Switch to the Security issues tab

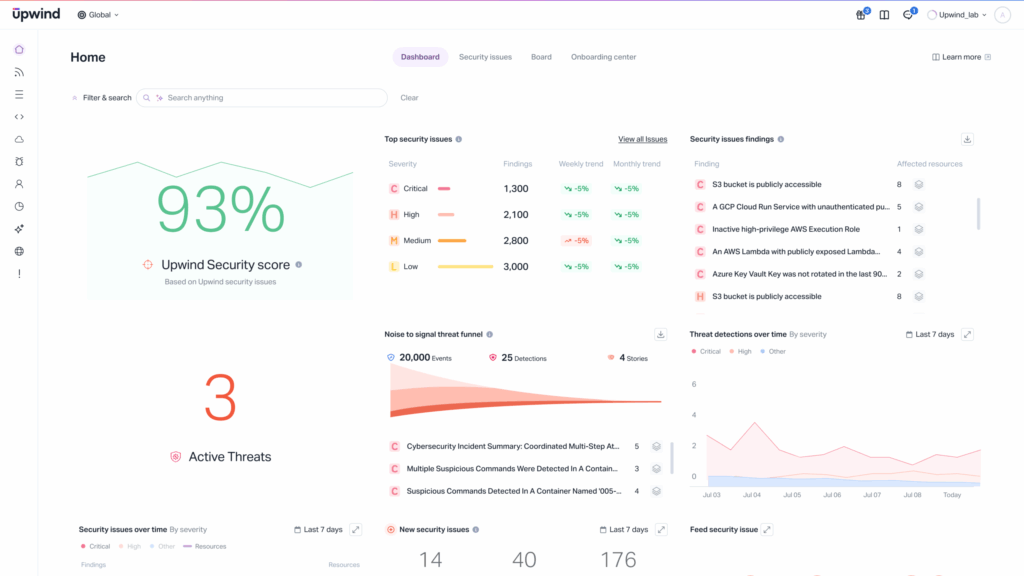pos(485,57)
